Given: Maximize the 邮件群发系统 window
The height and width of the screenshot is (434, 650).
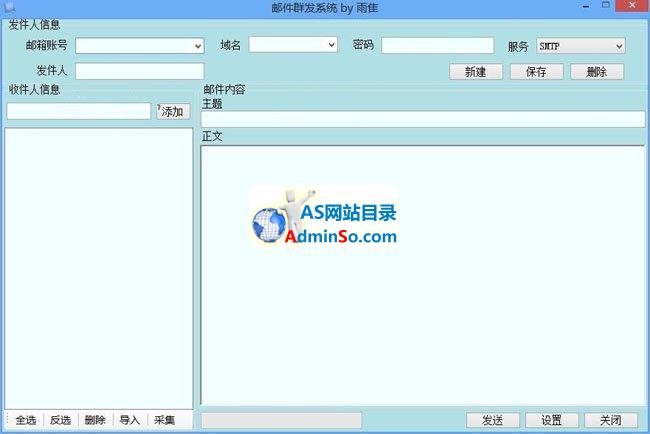Looking at the screenshot, I should coord(606,5).
